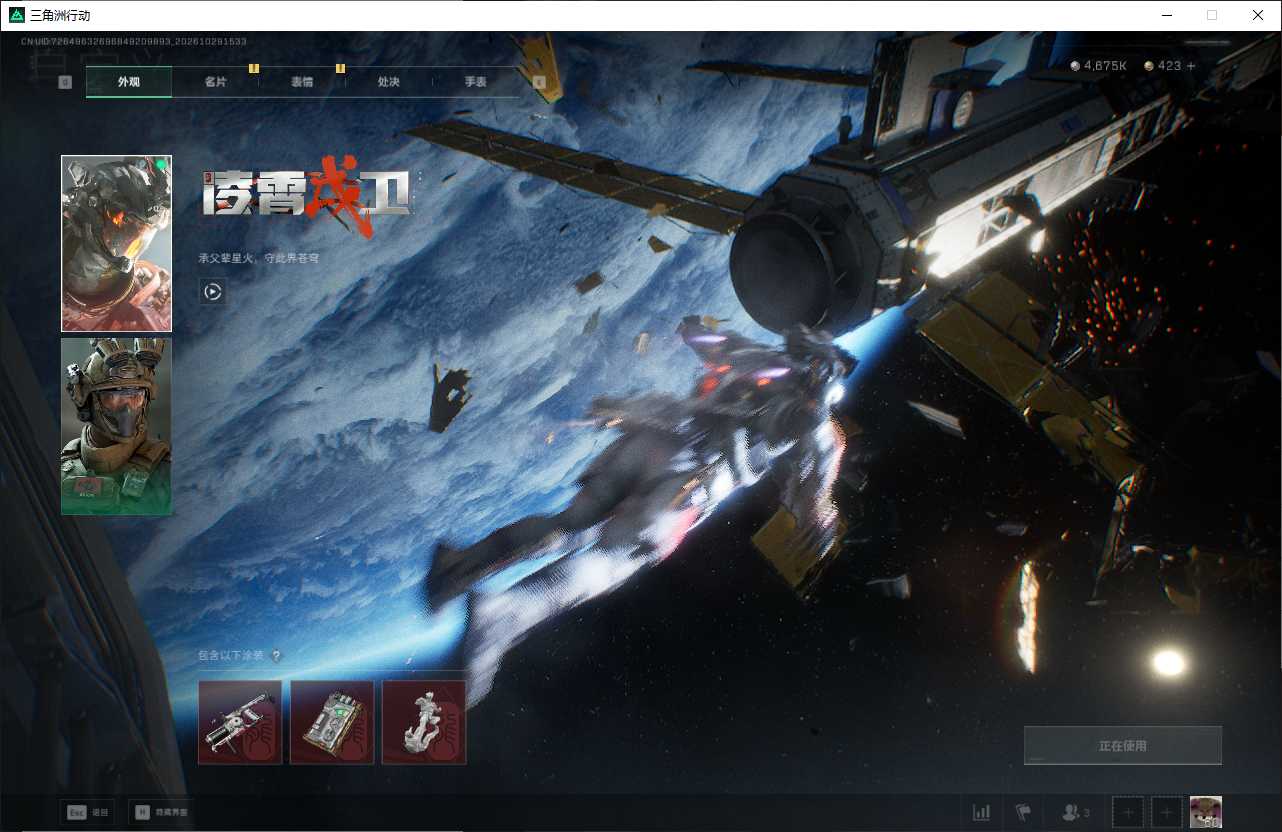
Task: Open the flag icon in bottom bar
Action: [1023, 812]
